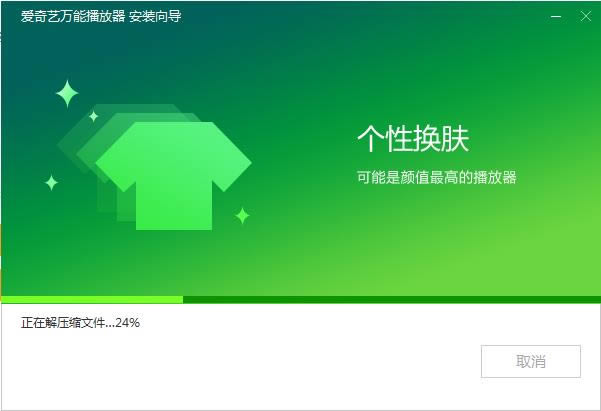This screenshot has height=411, width=601.
Task: Click the largest sparkle star above the shirts
Action: (67, 94)
